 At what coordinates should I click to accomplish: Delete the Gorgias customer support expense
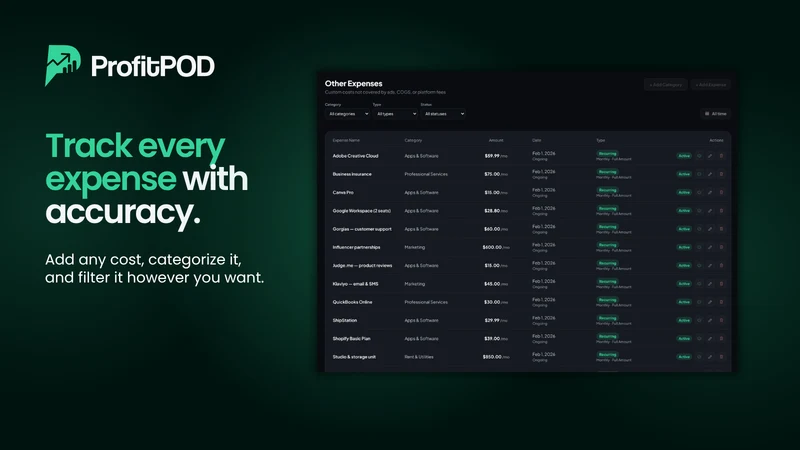coord(721,229)
